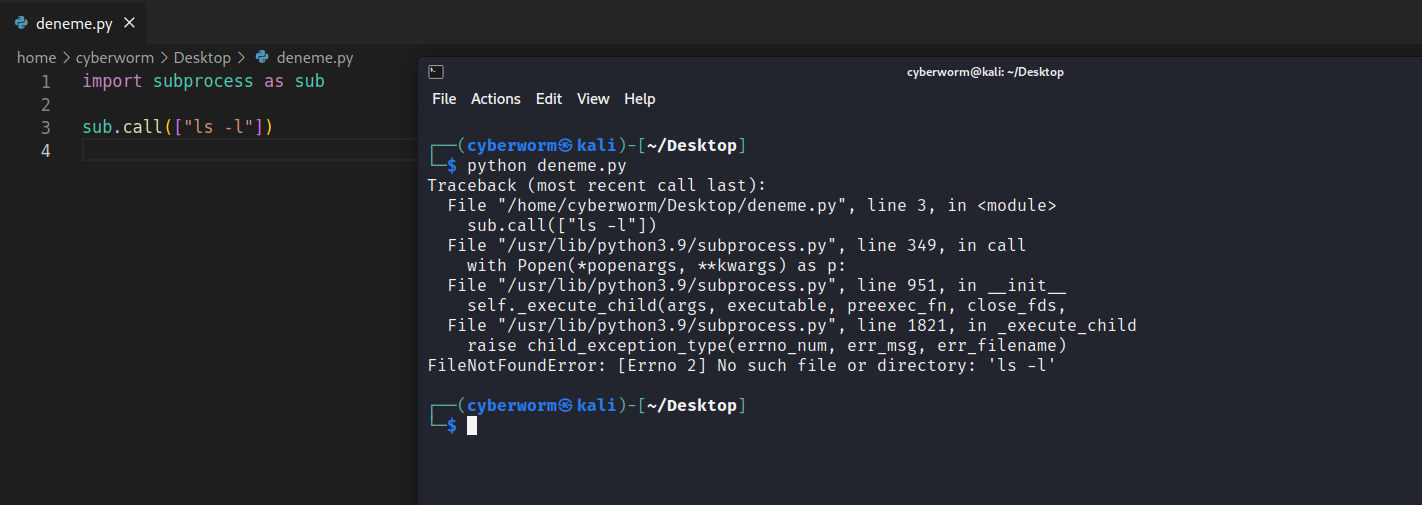Click the terminal title "cyberworm@kali: ~/Desktop"
Viewport: 1422px width, 505px height.
(985, 72)
